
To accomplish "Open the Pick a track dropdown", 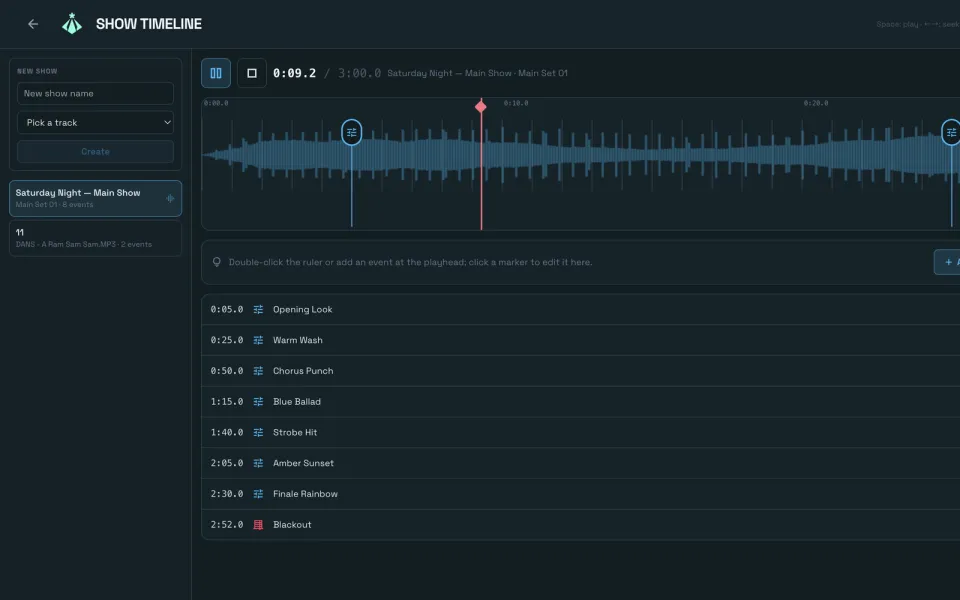I will tap(96, 122).
